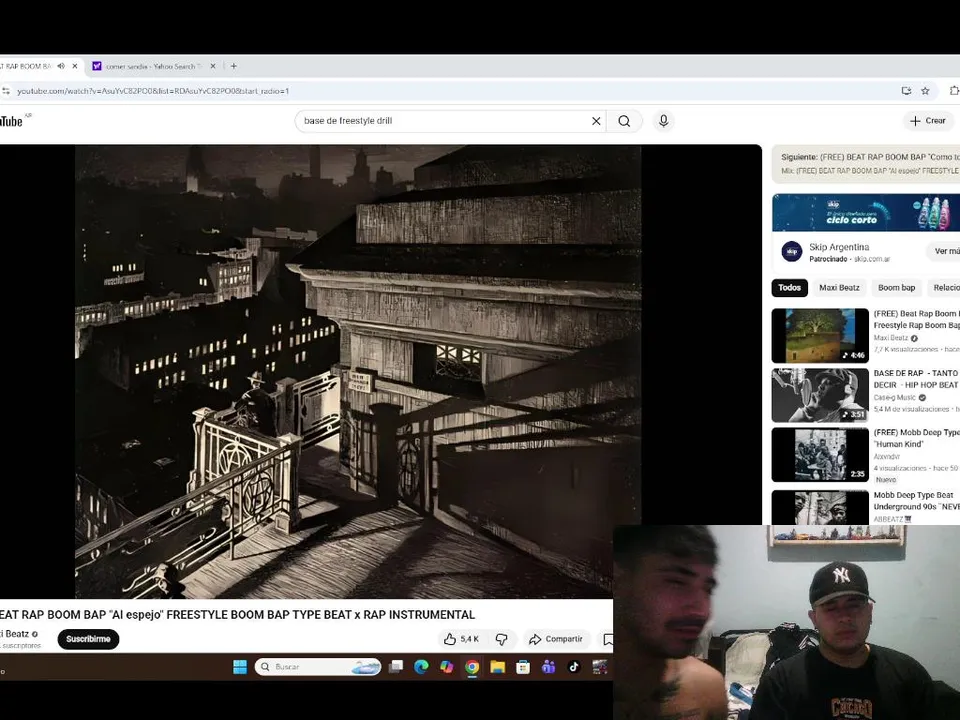The image size is (960, 720).
Task: Open the Copilot icon in the taskbar
Action: [x=447, y=667]
